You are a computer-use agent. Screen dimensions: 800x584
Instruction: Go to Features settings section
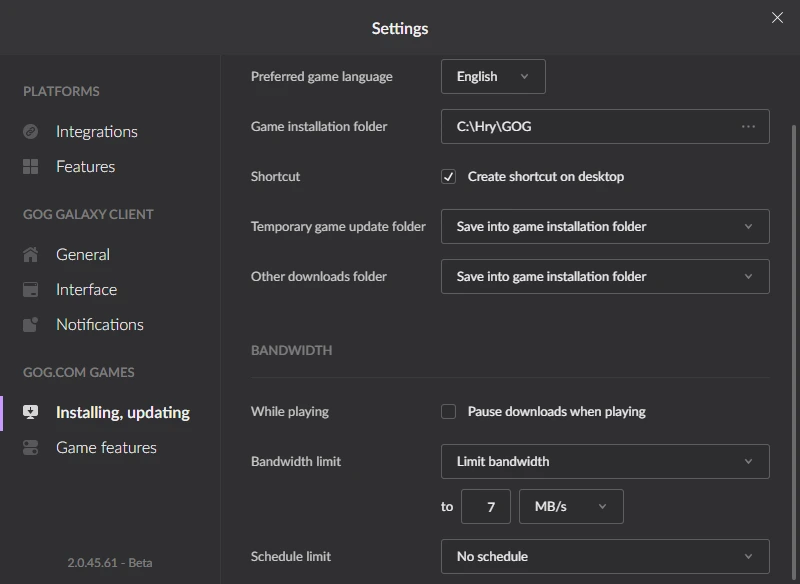(x=86, y=167)
